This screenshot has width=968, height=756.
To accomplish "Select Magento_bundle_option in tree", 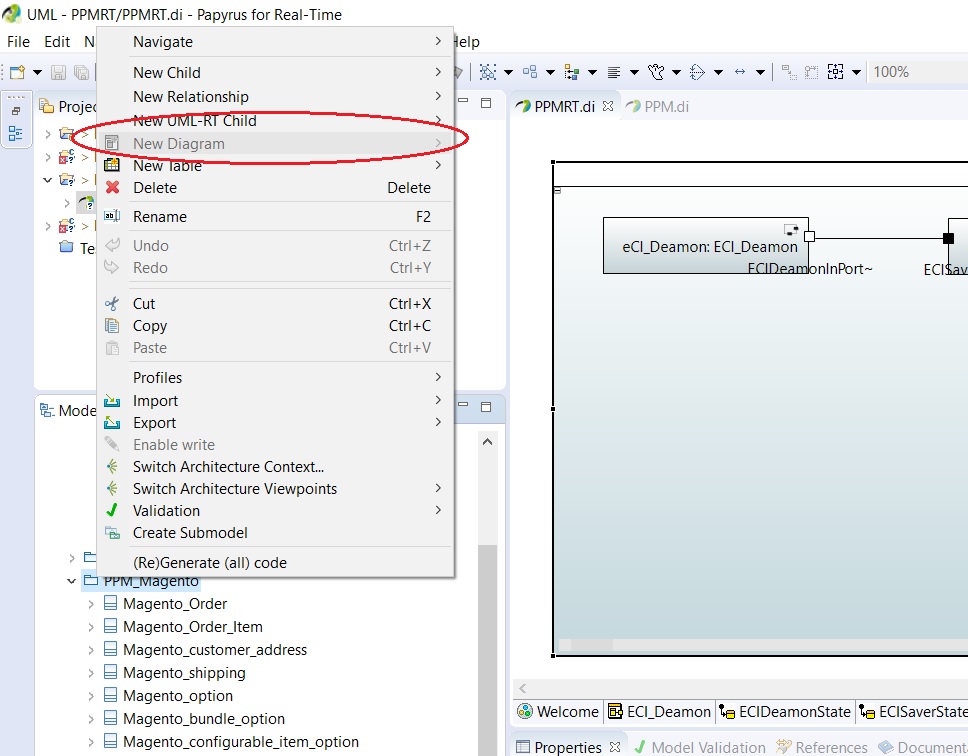I will click(x=204, y=719).
